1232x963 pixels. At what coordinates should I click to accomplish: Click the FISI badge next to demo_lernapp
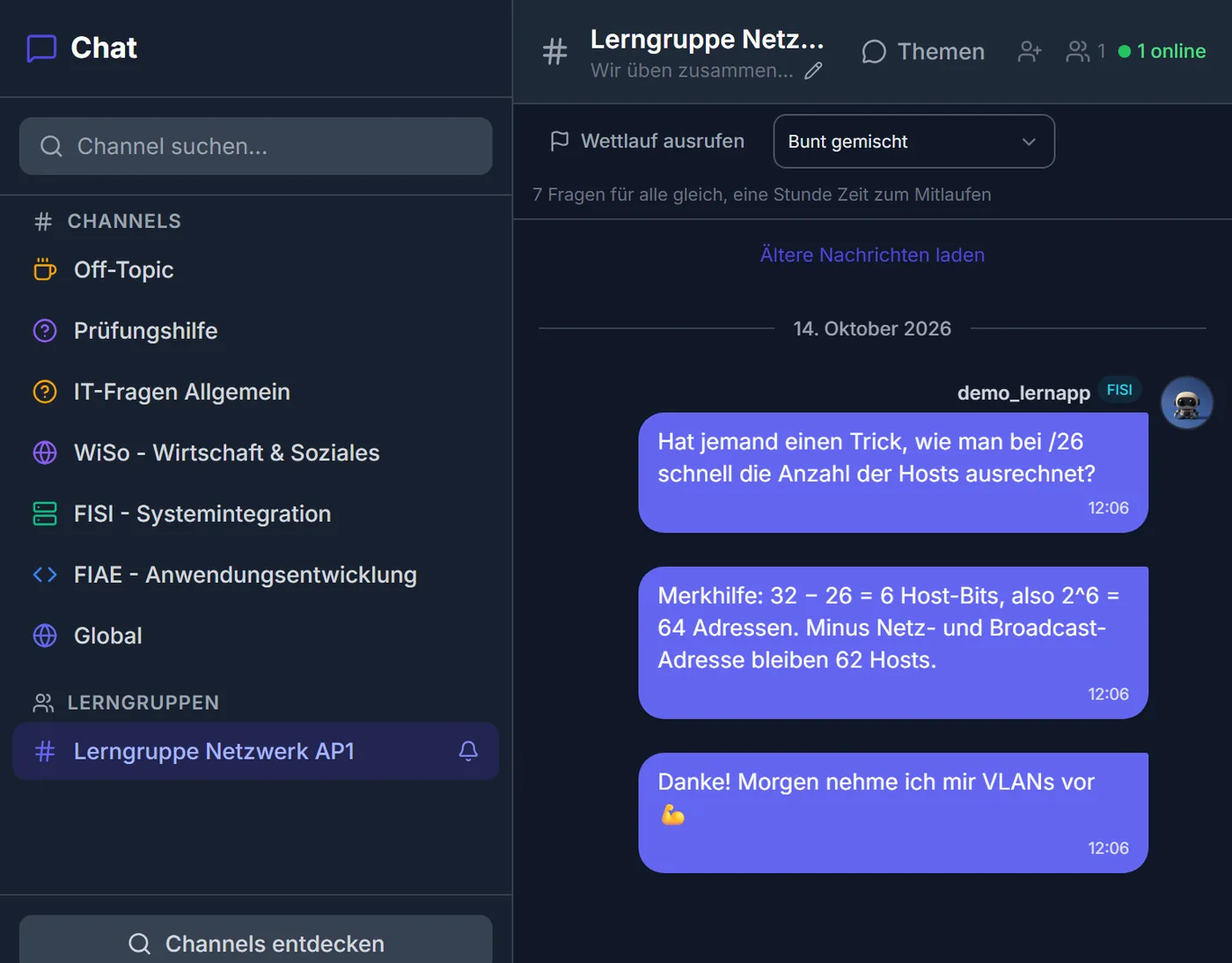(1119, 390)
